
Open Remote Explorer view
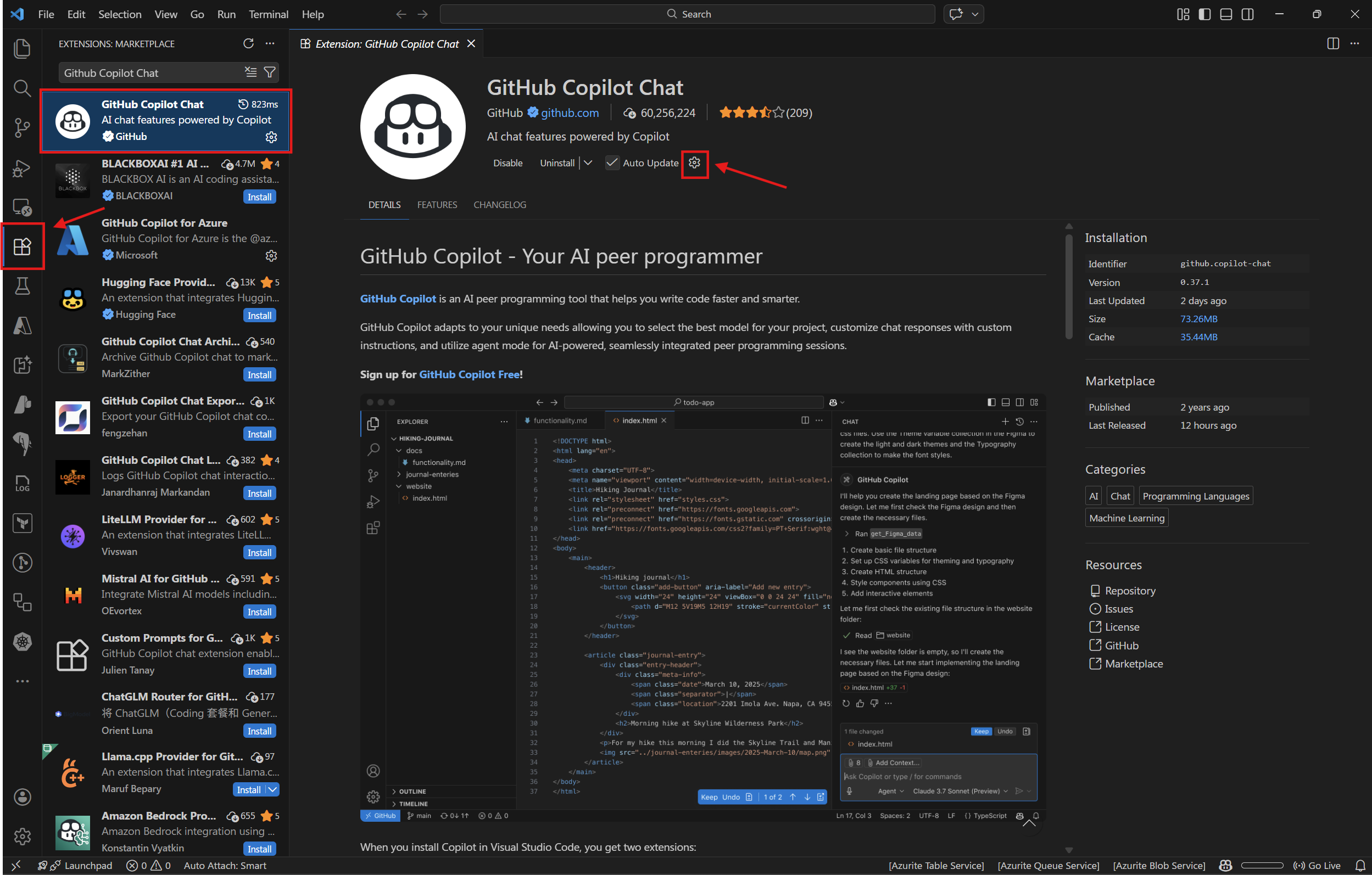tap(22, 206)
